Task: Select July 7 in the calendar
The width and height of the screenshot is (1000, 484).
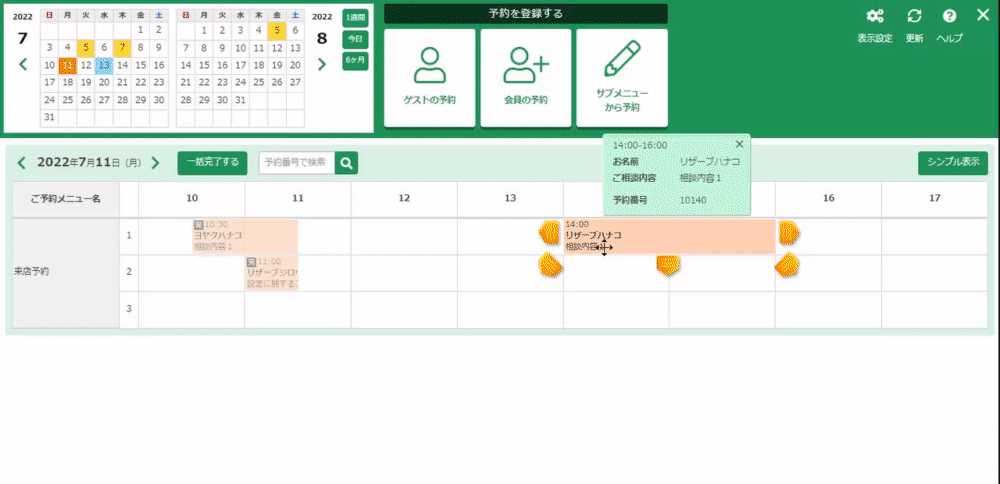Action: [x=122, y=47]
